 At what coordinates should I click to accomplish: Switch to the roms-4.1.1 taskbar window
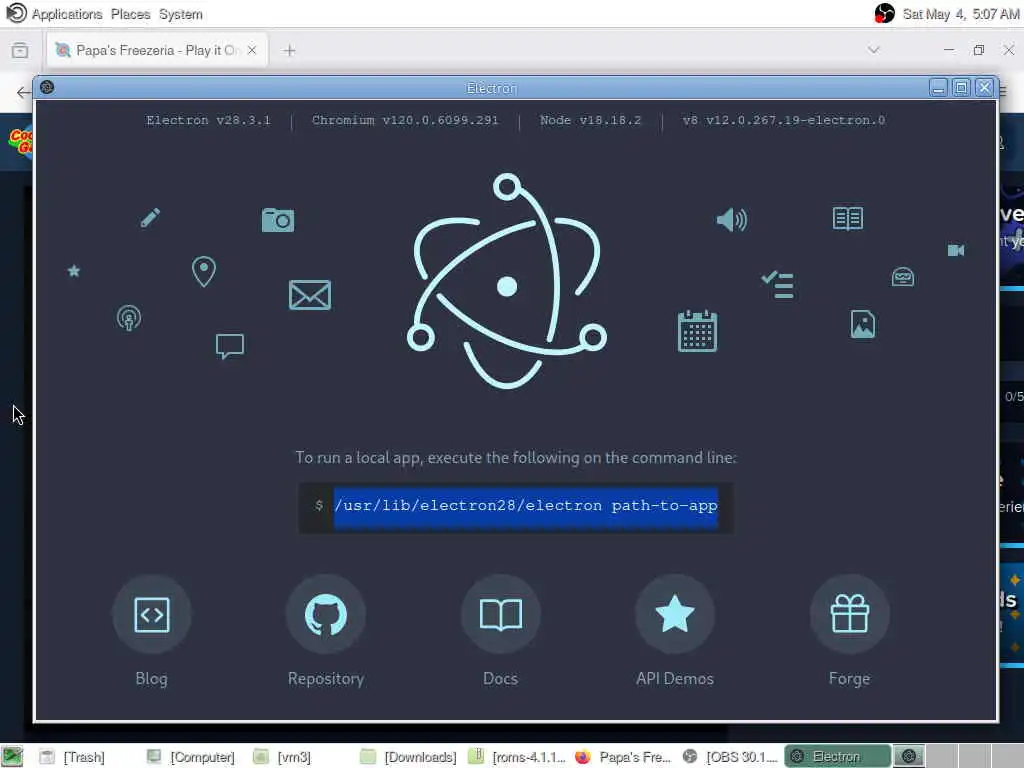[517, 757]
